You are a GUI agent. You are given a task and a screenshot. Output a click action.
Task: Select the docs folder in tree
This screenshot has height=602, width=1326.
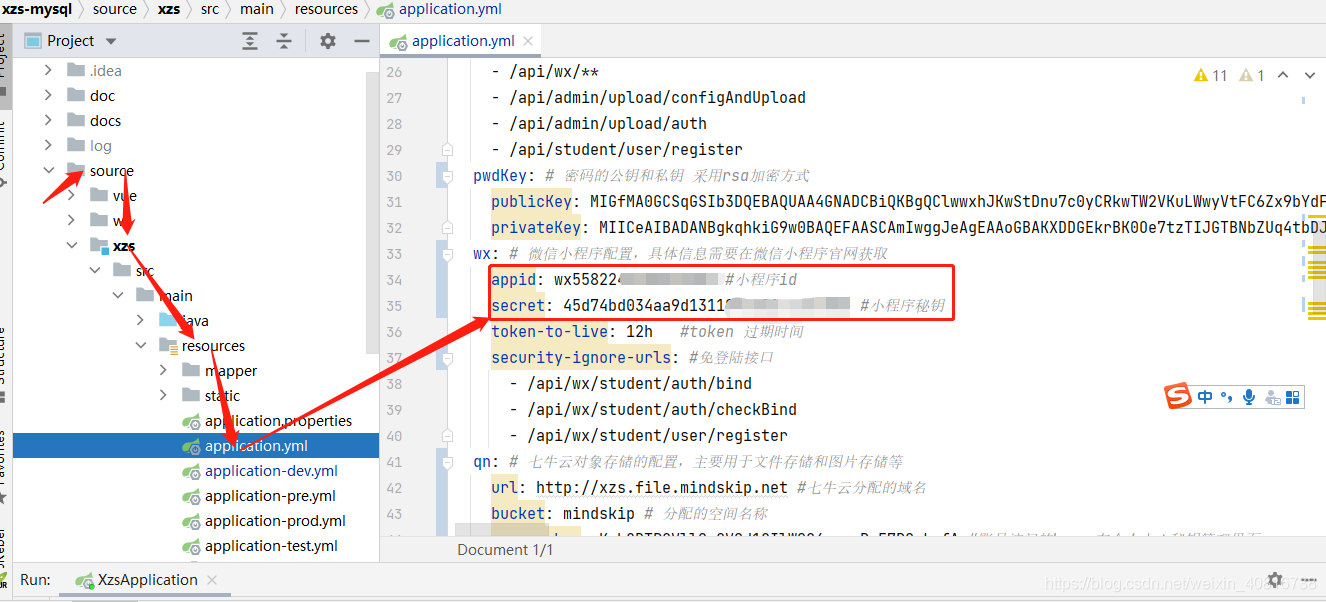(x=105, y=120)
